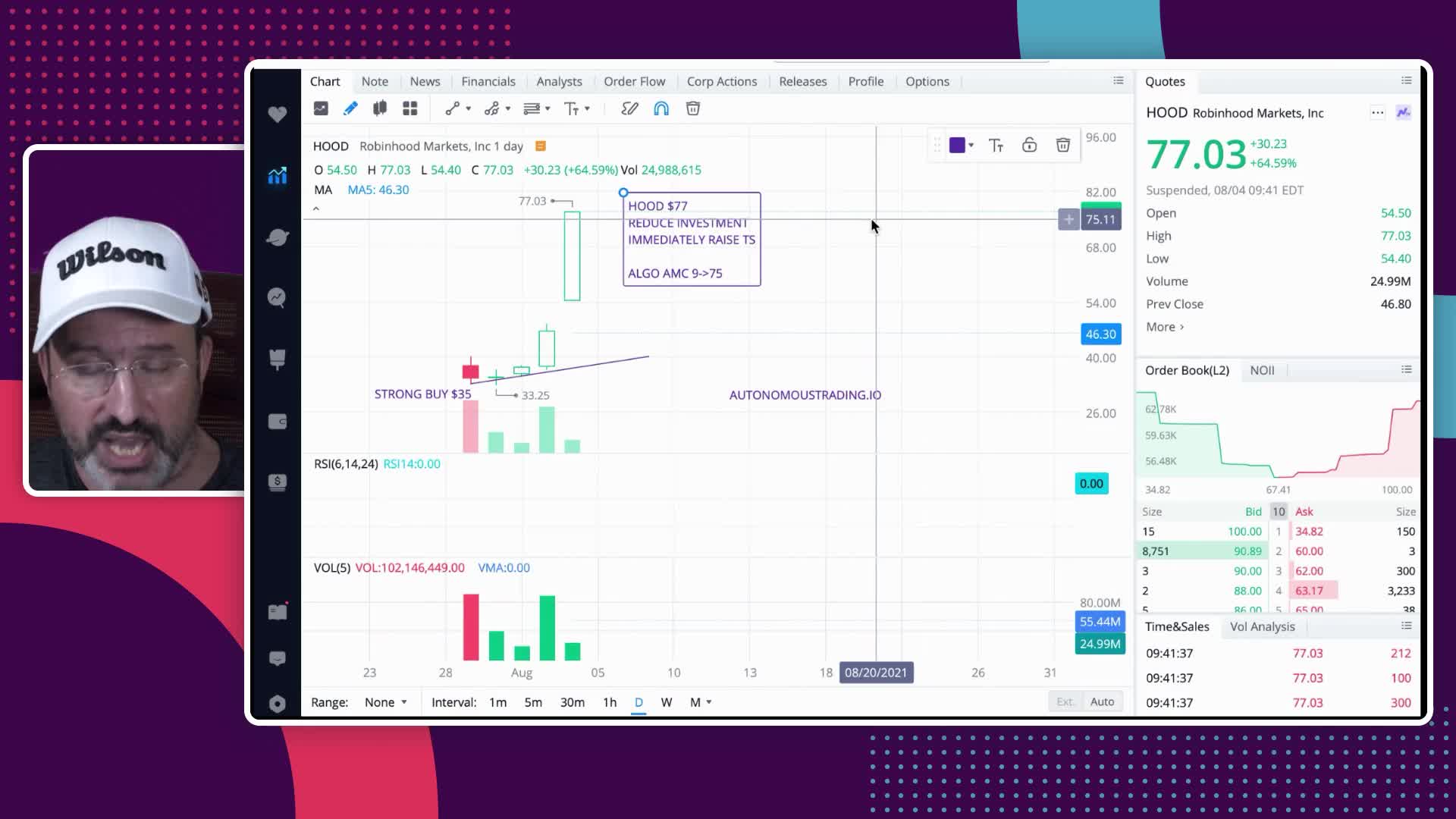This screenshot has width=1456, height=819.
Task: Select the weekly W interval
Action: coord(666,702)
